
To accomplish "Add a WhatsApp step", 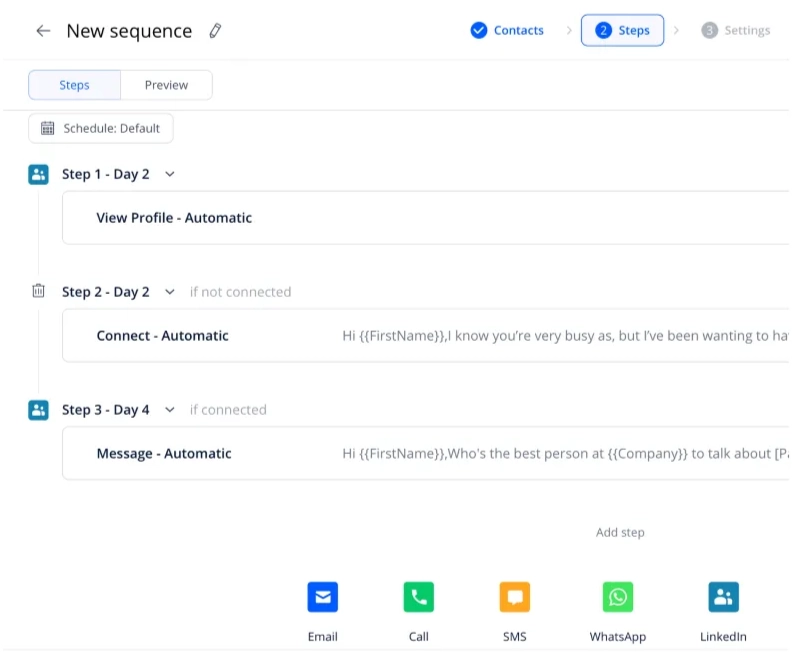I will [x=618, y=598].
